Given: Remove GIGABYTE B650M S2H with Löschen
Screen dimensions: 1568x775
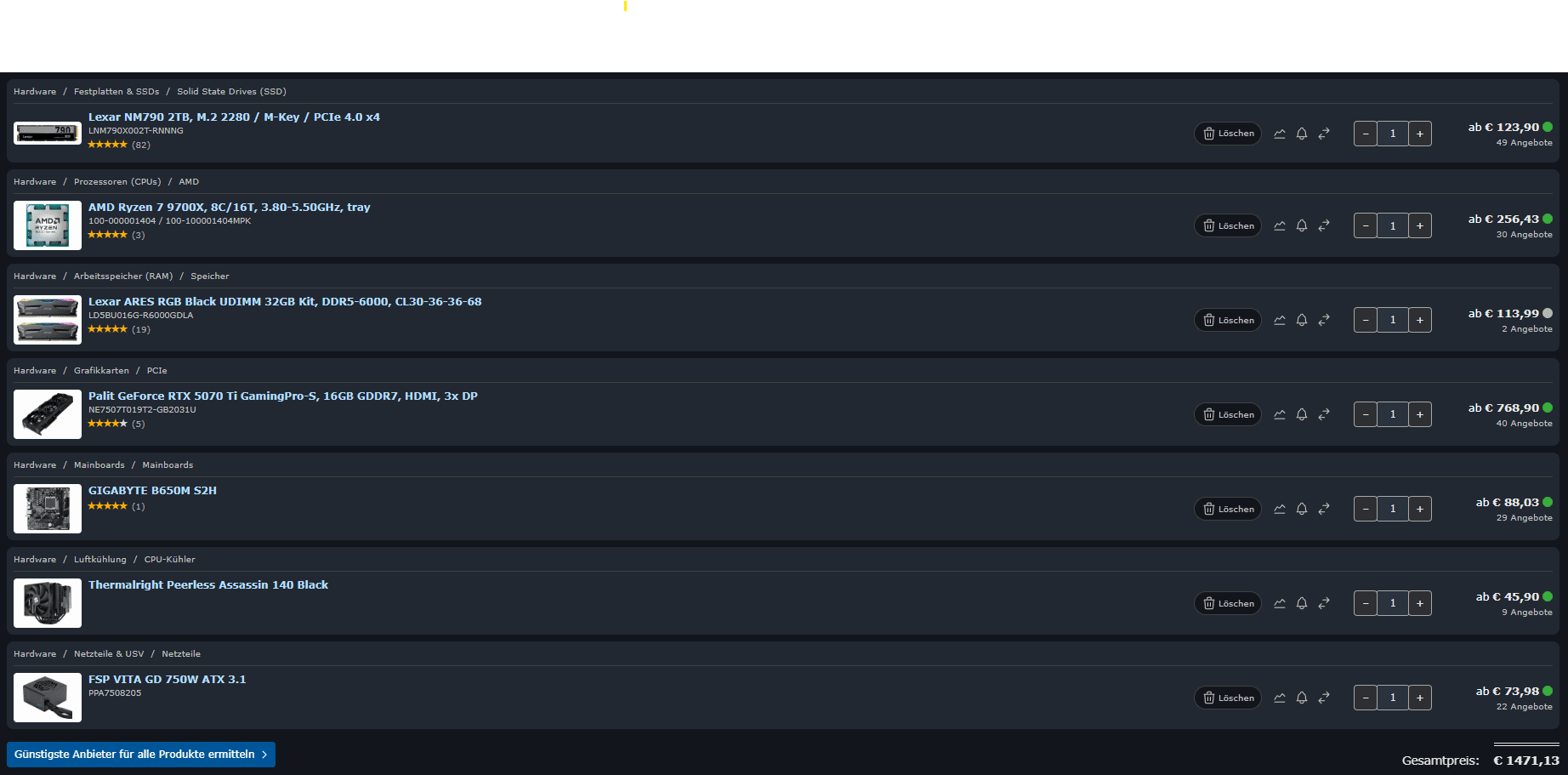Looking at the screenshot, I should pyautogui.click(x=1228, y=509).
